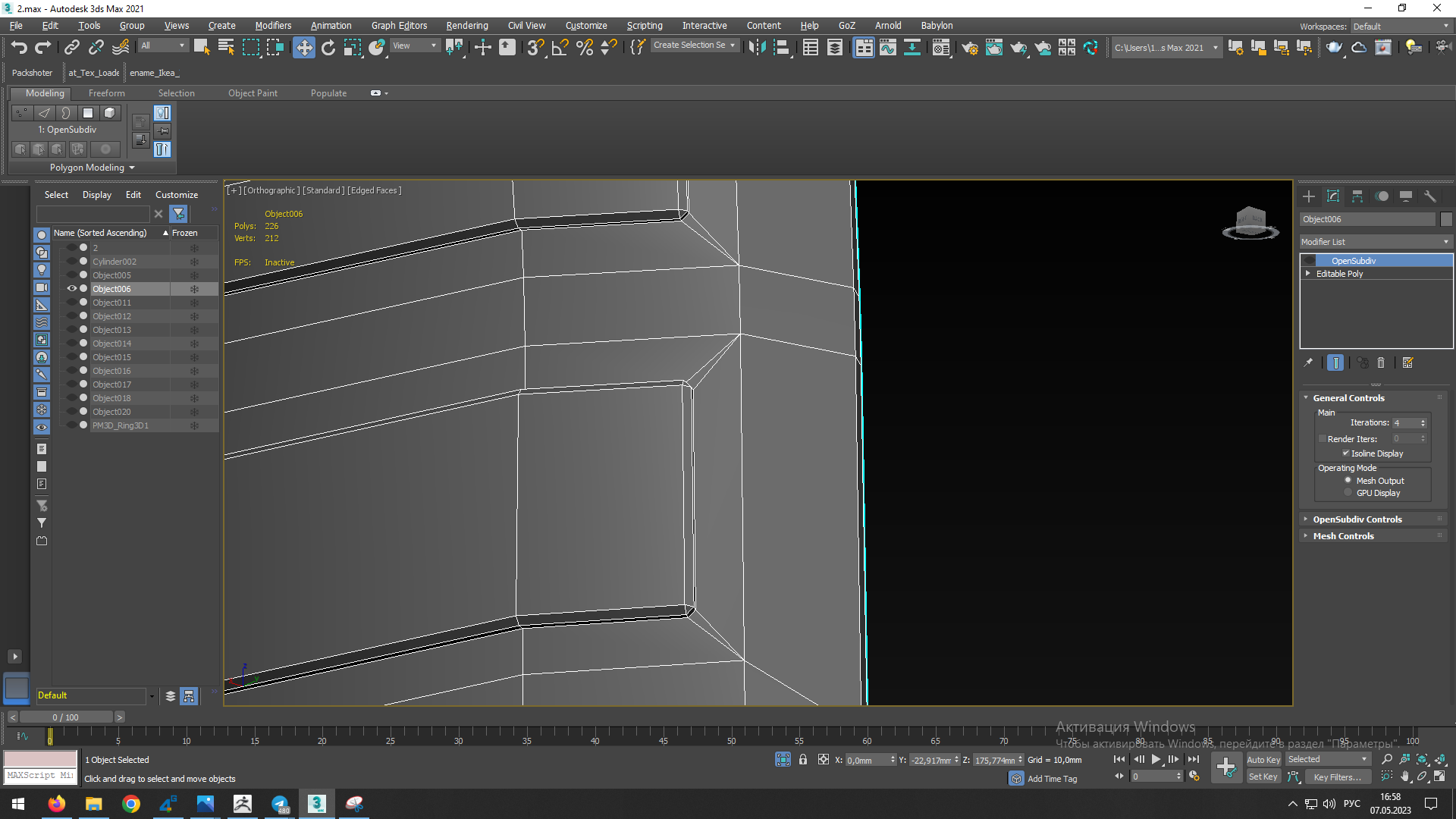Activate the Select and Move tool
This screenshot has width=1456, height=819.
[x=303, y=47]
